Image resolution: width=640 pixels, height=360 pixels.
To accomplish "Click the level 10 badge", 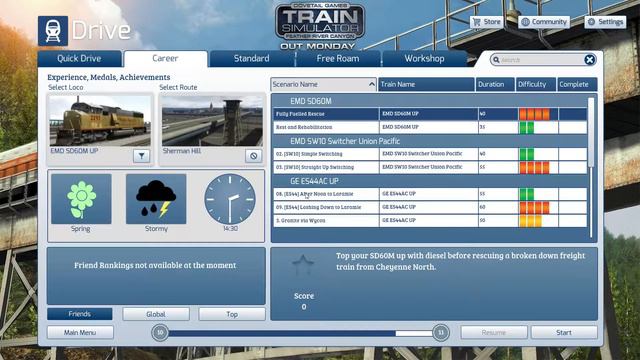I will (x=160, y=333).
